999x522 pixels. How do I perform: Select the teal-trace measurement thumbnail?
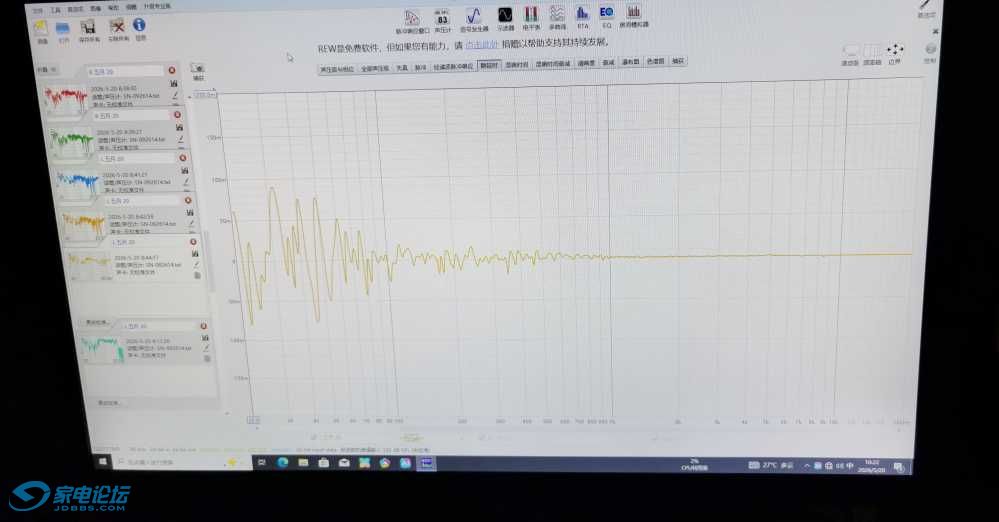(x=102, y=349)
